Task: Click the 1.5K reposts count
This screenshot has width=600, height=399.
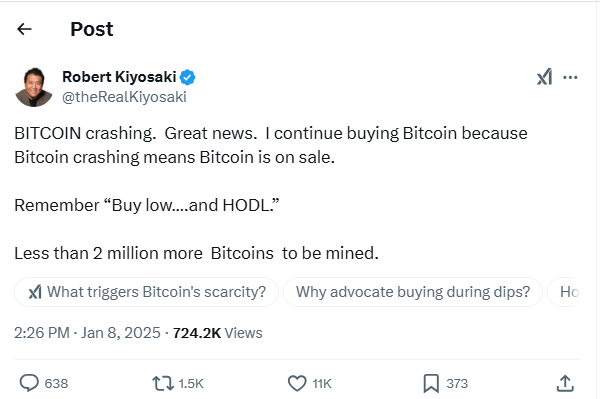Action: (191, 383)
